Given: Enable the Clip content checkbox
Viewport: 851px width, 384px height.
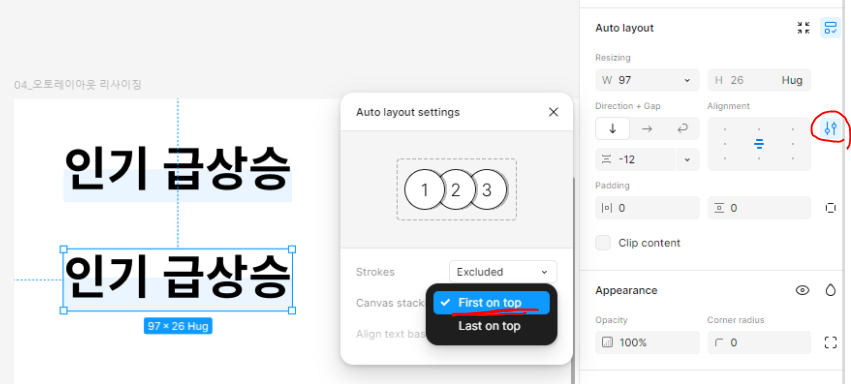Looking at the screenshot, I should coord(603,243).
